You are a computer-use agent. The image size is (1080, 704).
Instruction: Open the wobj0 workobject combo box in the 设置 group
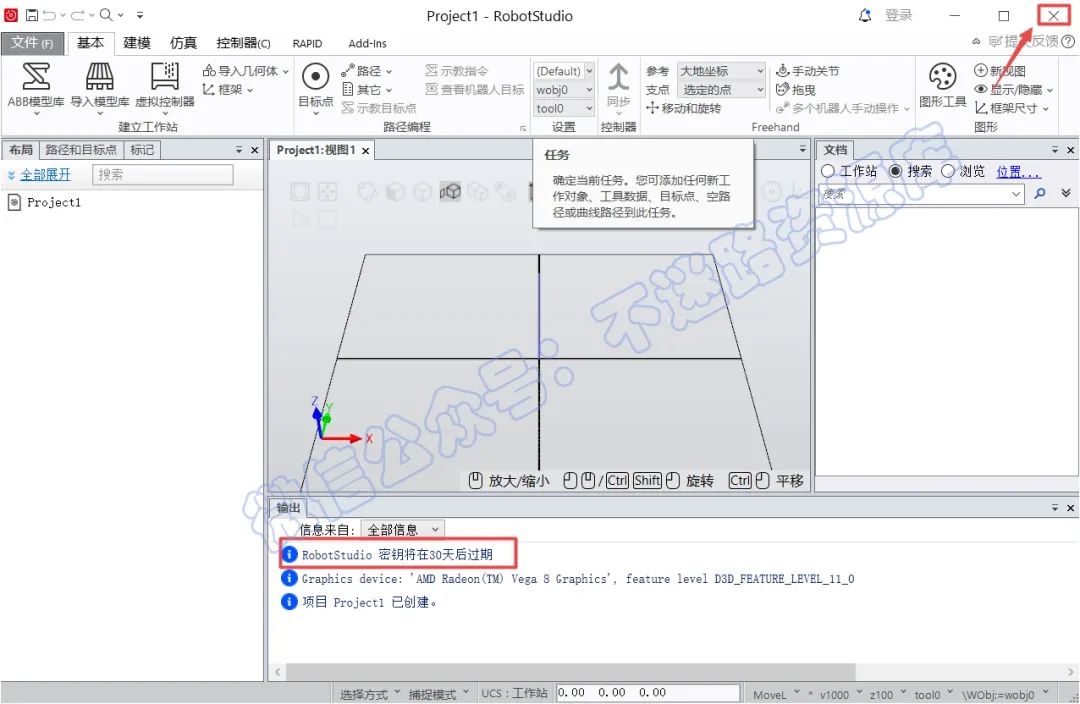563,90
